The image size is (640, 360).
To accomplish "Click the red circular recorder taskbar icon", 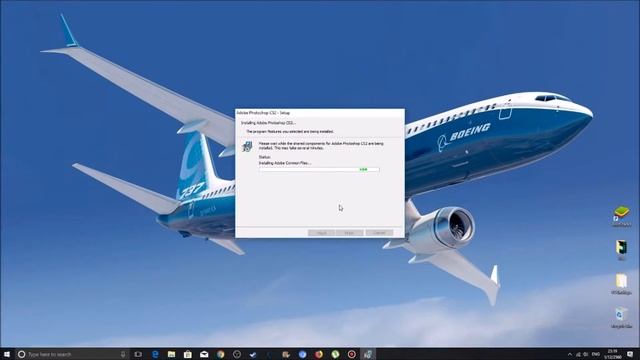I will click(351, 354).
